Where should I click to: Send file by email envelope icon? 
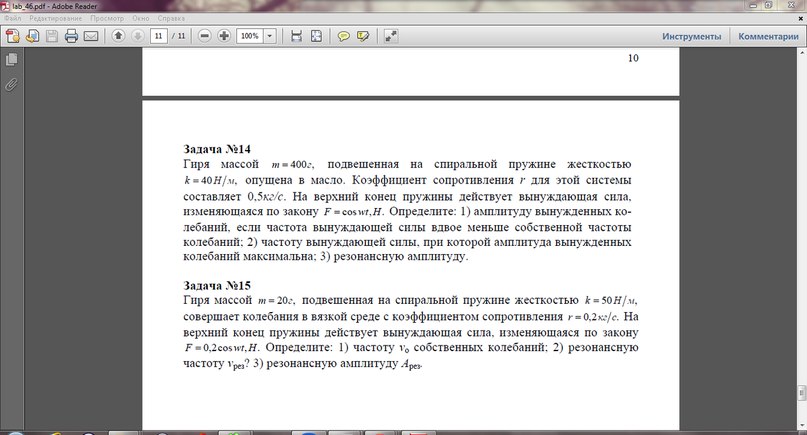pyautogui.click(x=91, y=36)
